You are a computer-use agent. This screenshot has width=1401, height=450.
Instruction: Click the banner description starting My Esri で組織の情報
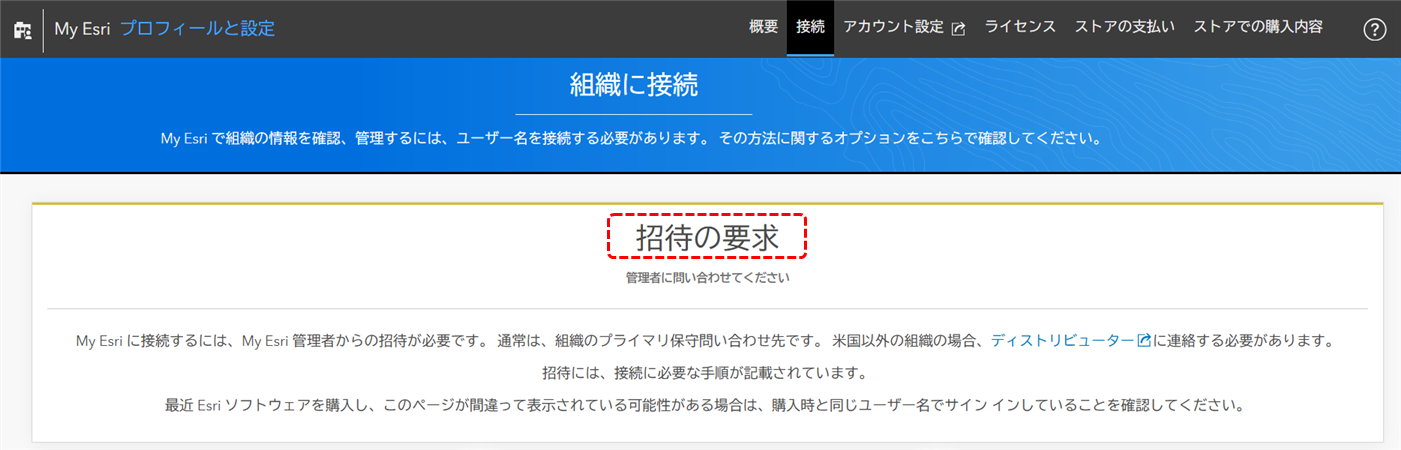tap(631, 139)
